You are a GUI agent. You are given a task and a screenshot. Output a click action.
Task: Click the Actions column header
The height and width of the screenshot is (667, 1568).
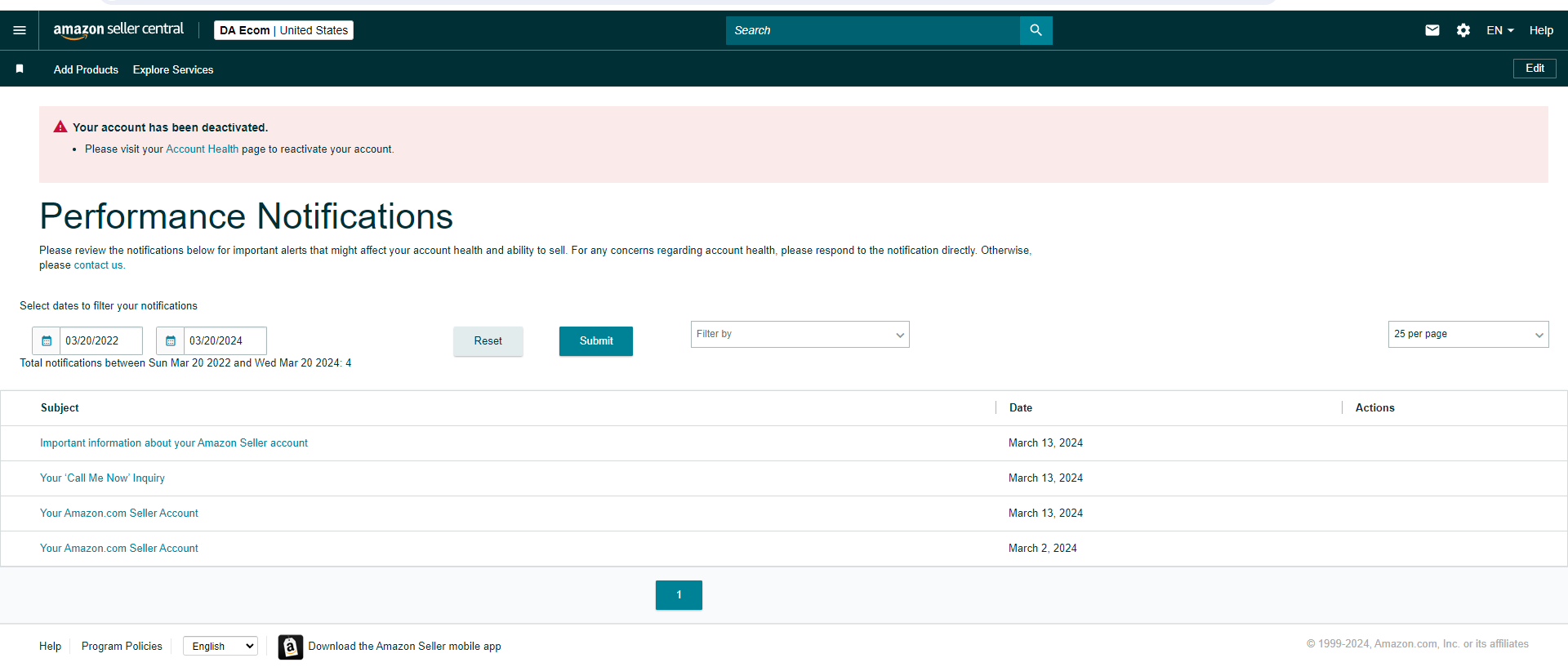pyautogui.click(x=1375, y=408)
